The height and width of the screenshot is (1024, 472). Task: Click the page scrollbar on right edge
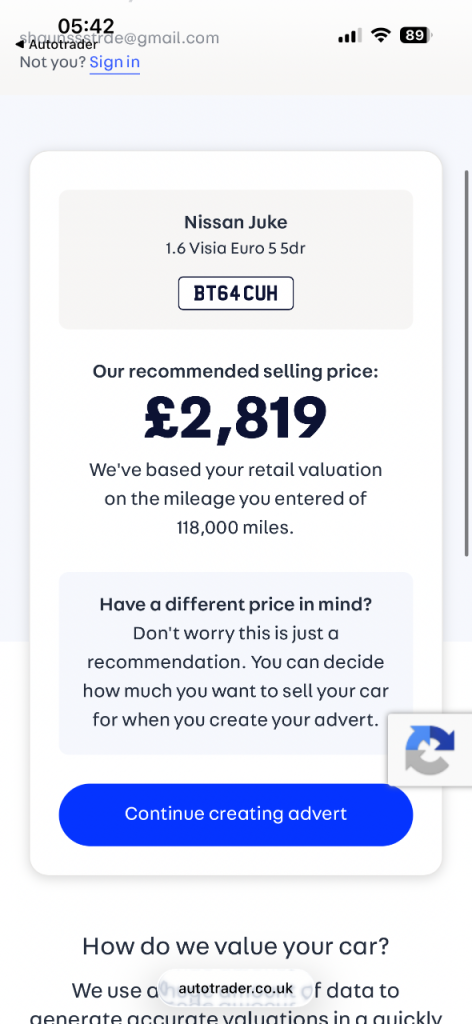click(466, 363)
